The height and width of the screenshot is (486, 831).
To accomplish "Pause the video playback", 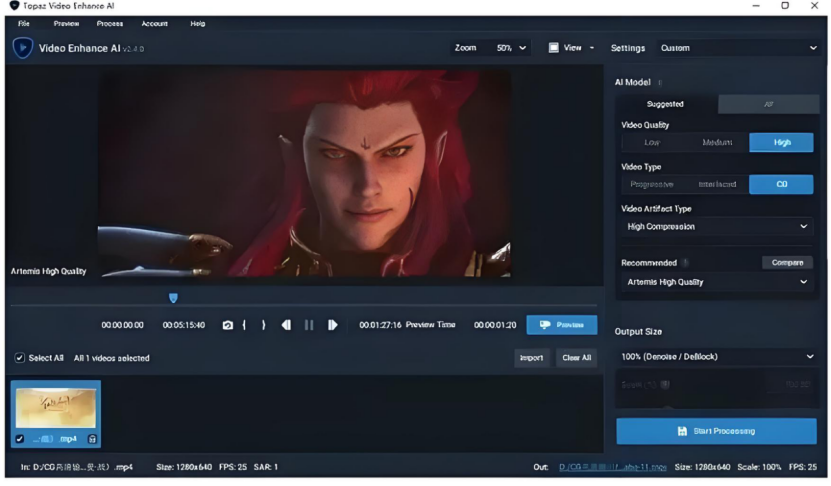I will (x=309, y=325).
